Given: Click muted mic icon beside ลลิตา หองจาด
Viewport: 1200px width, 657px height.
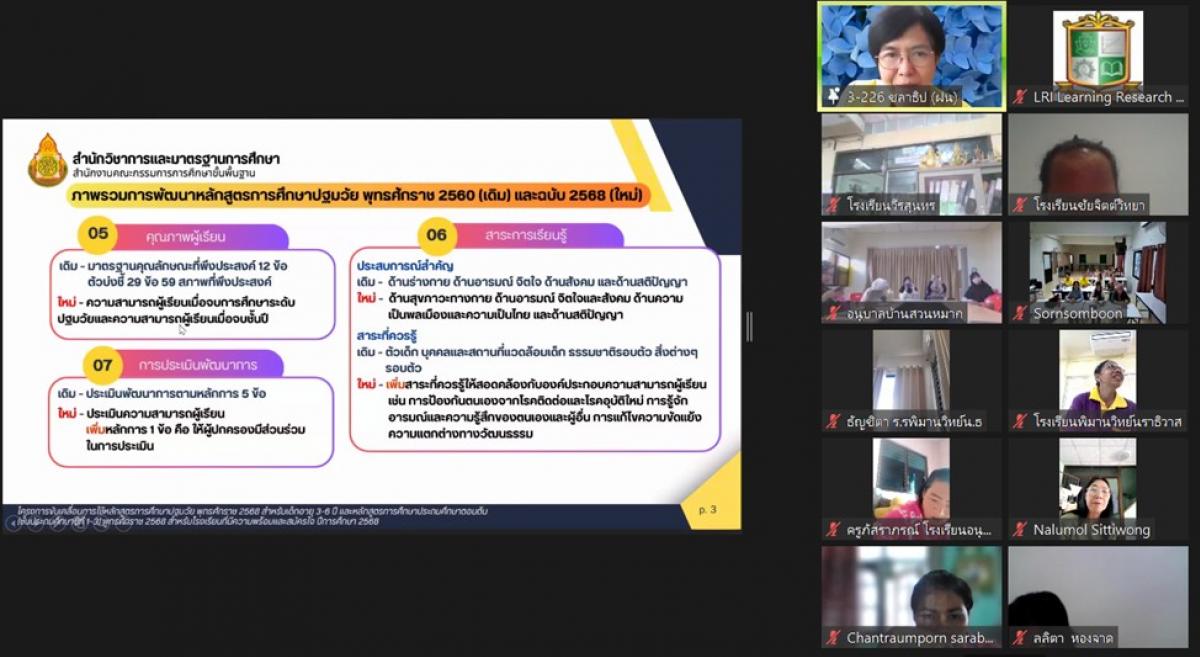Looking at the screenshot, I should [1020, 637].
